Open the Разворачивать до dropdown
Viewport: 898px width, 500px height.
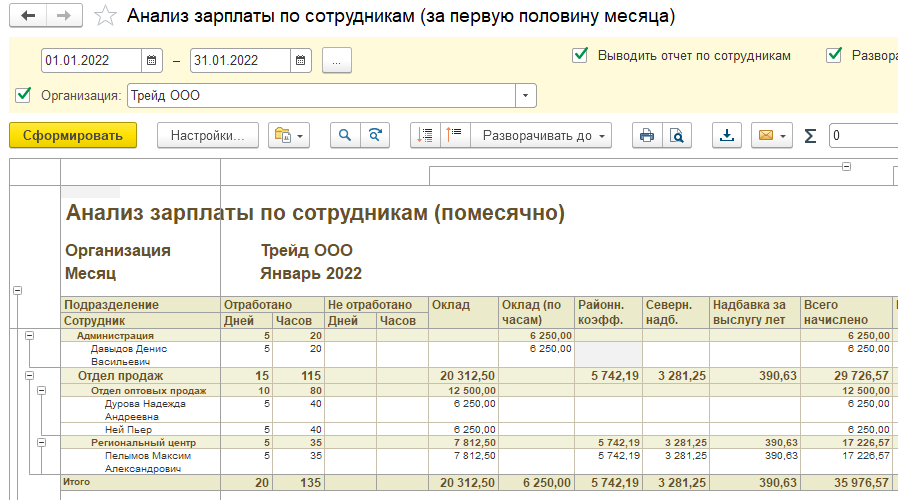point(541,136)
